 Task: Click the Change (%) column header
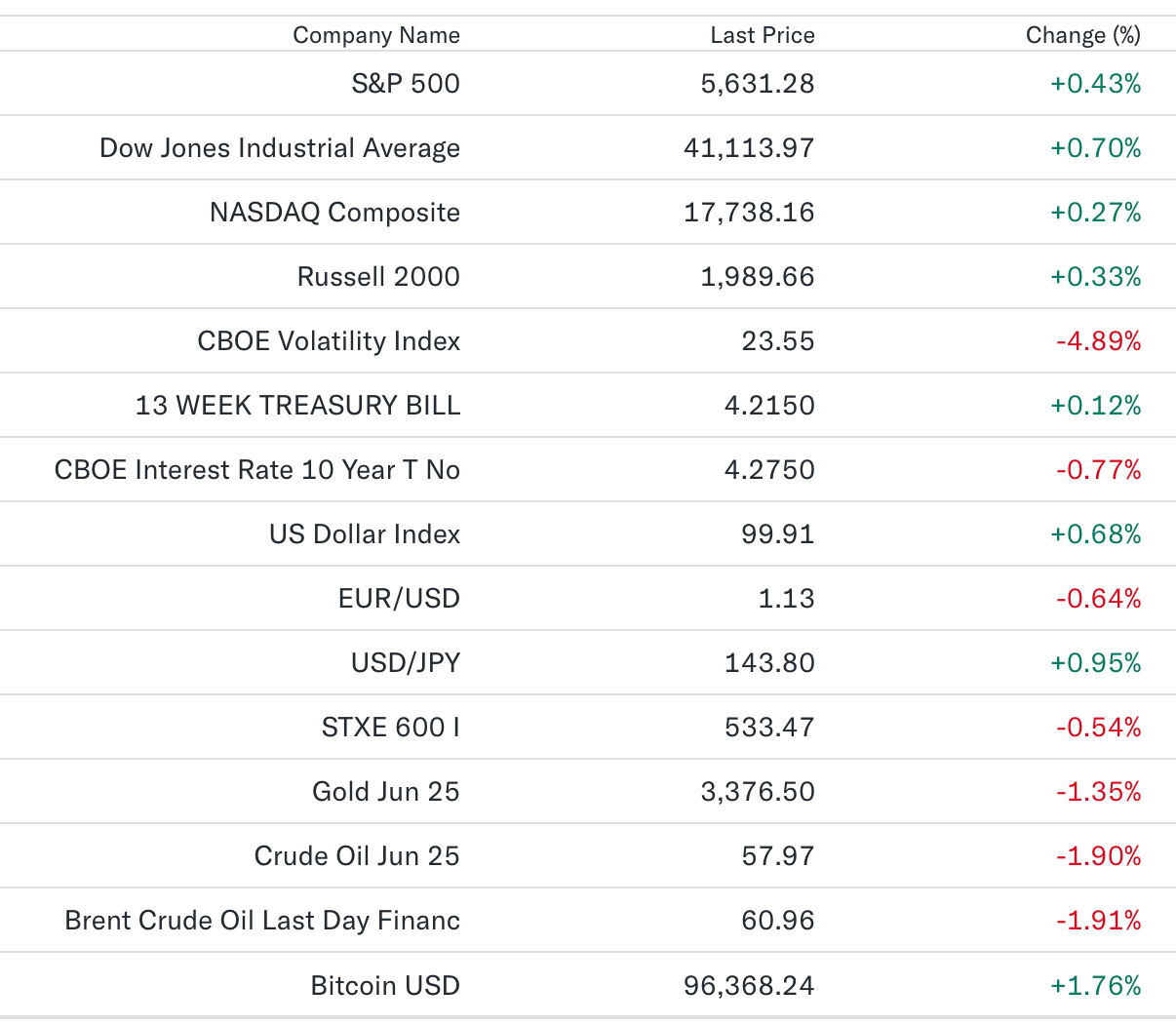1083,35
